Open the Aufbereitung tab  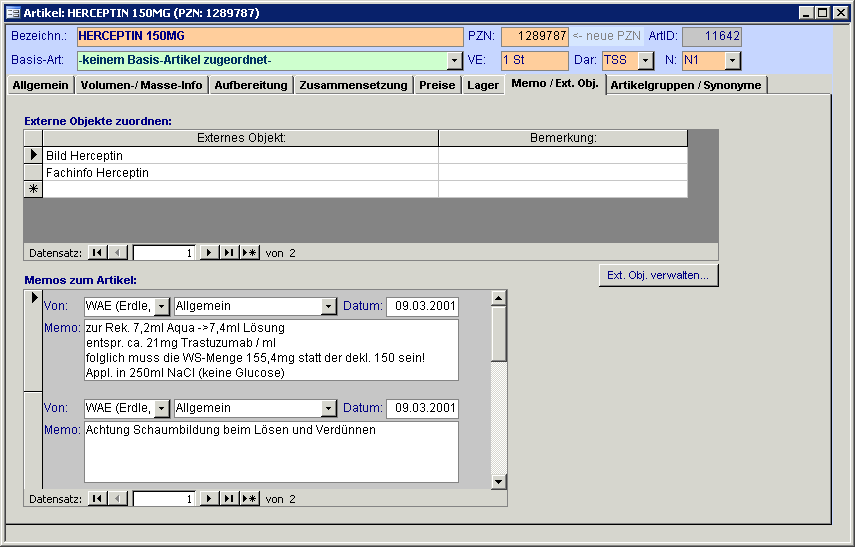251,85
